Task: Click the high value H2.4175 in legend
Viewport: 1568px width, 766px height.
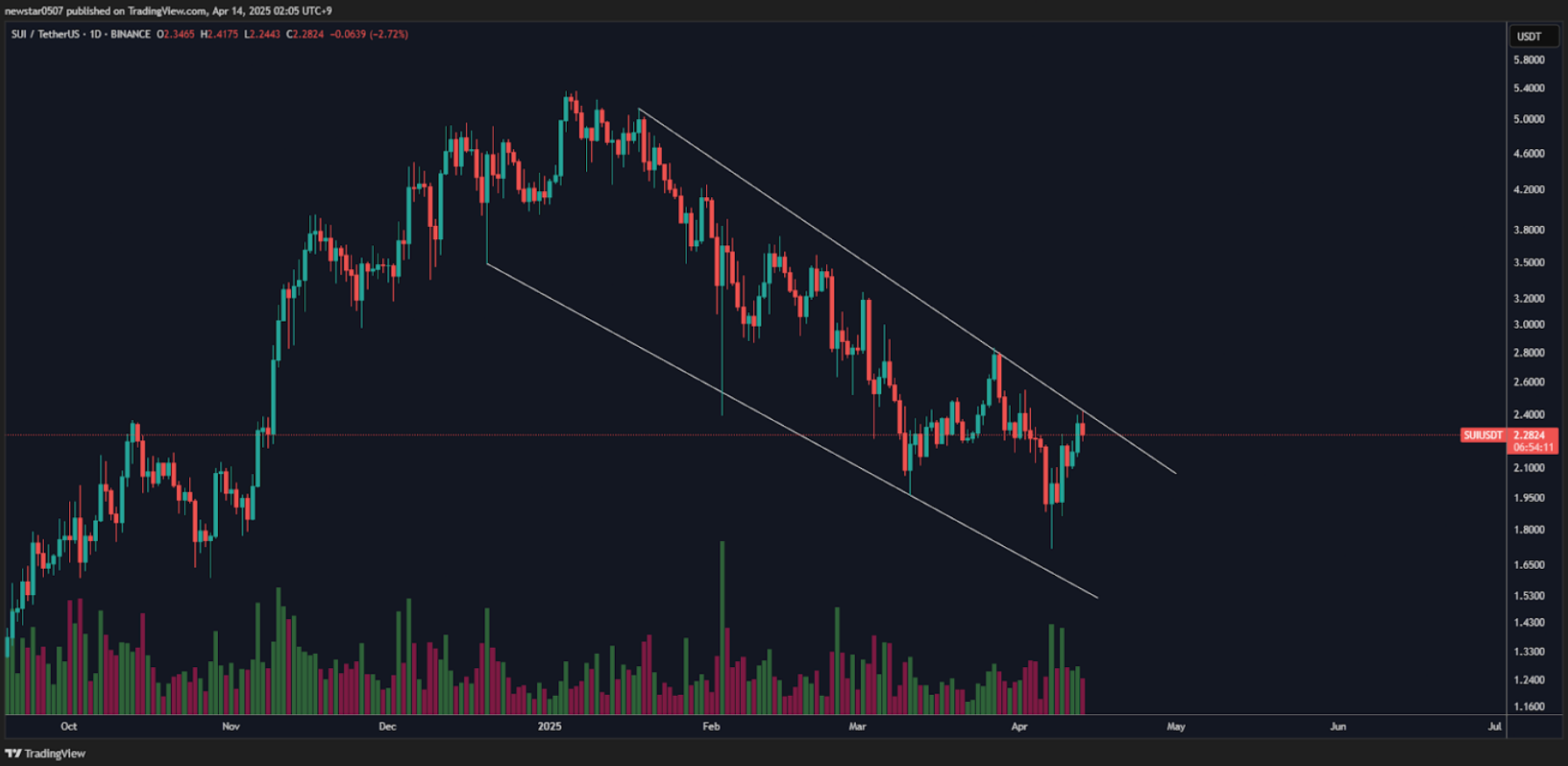Action: 219,34
